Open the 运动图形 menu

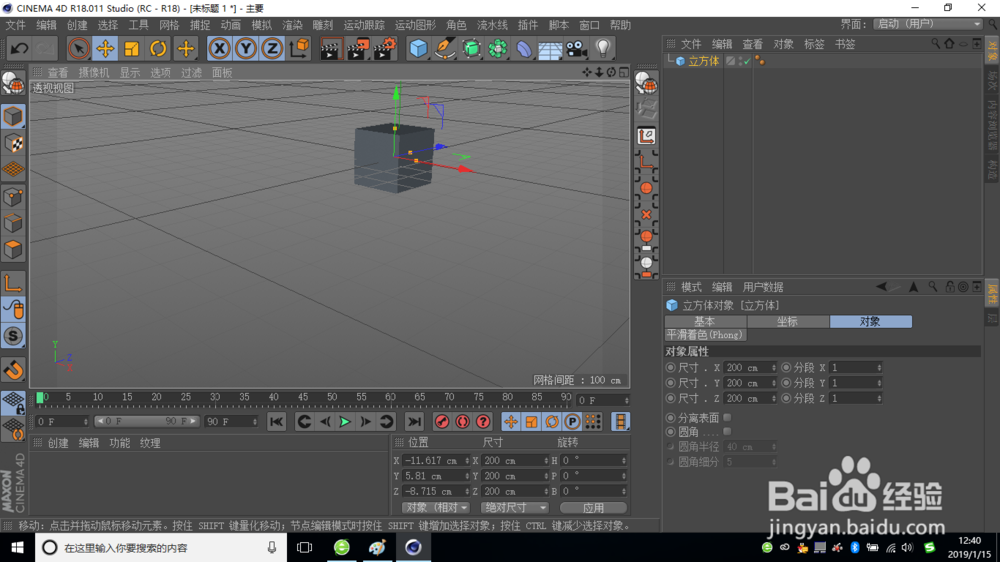415,25
